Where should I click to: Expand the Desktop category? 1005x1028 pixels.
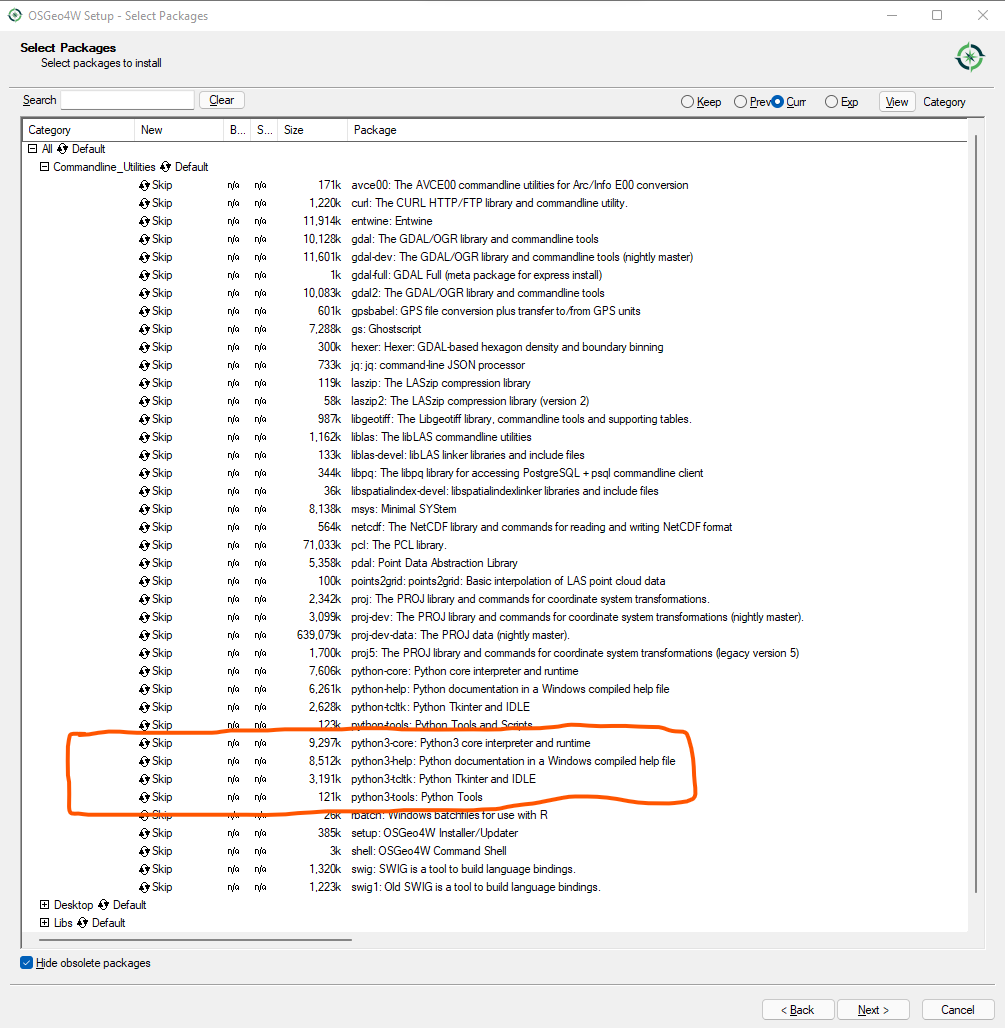click(x=45, y=905)
